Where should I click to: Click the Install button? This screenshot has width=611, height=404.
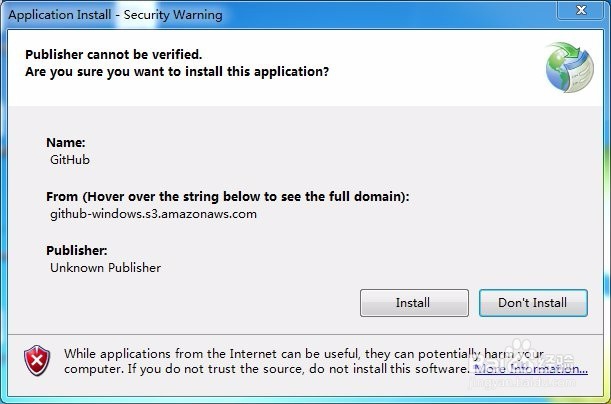click(x=414, y=302)
